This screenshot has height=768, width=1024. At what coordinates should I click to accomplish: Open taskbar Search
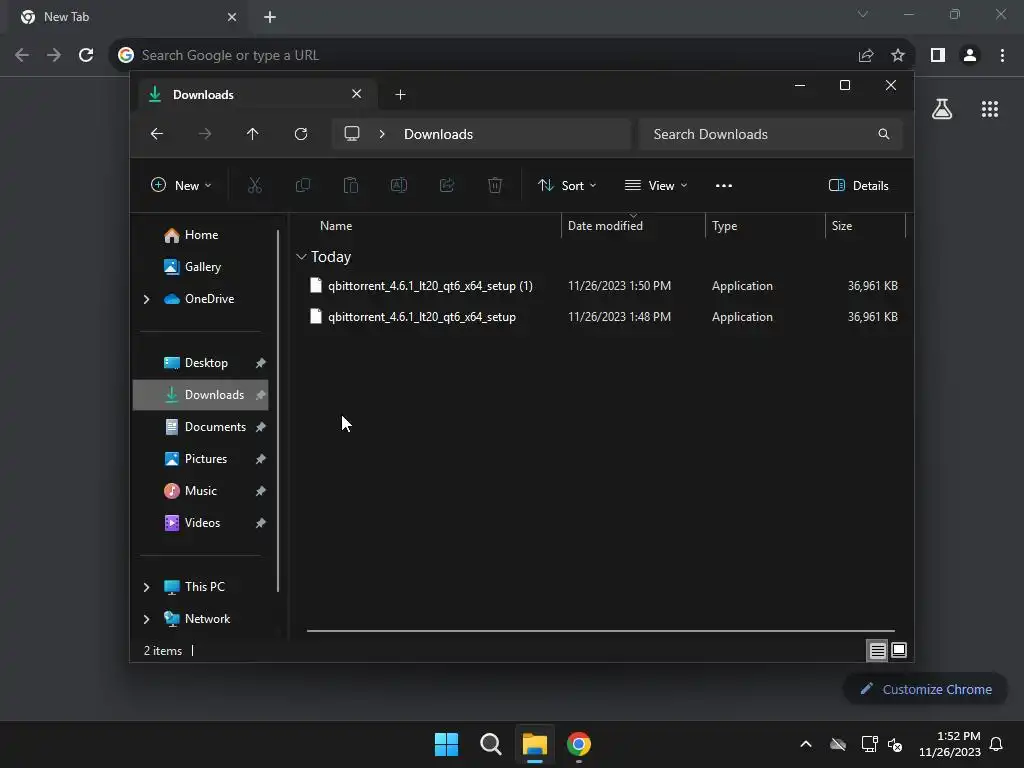click(490, 744)
